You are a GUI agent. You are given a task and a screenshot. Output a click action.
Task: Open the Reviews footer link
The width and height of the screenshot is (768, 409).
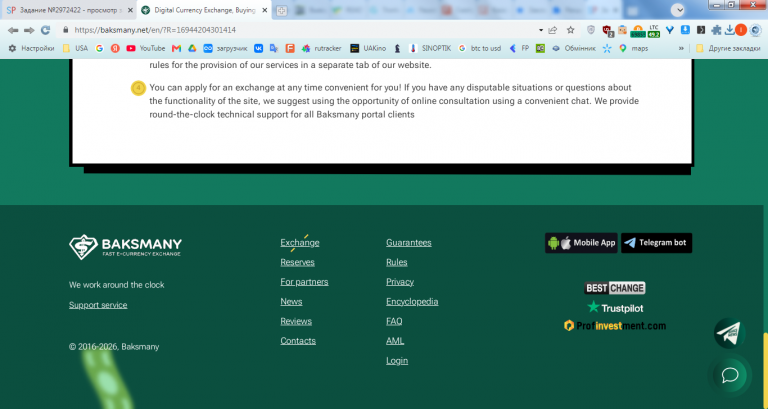(x=296, y=321)
